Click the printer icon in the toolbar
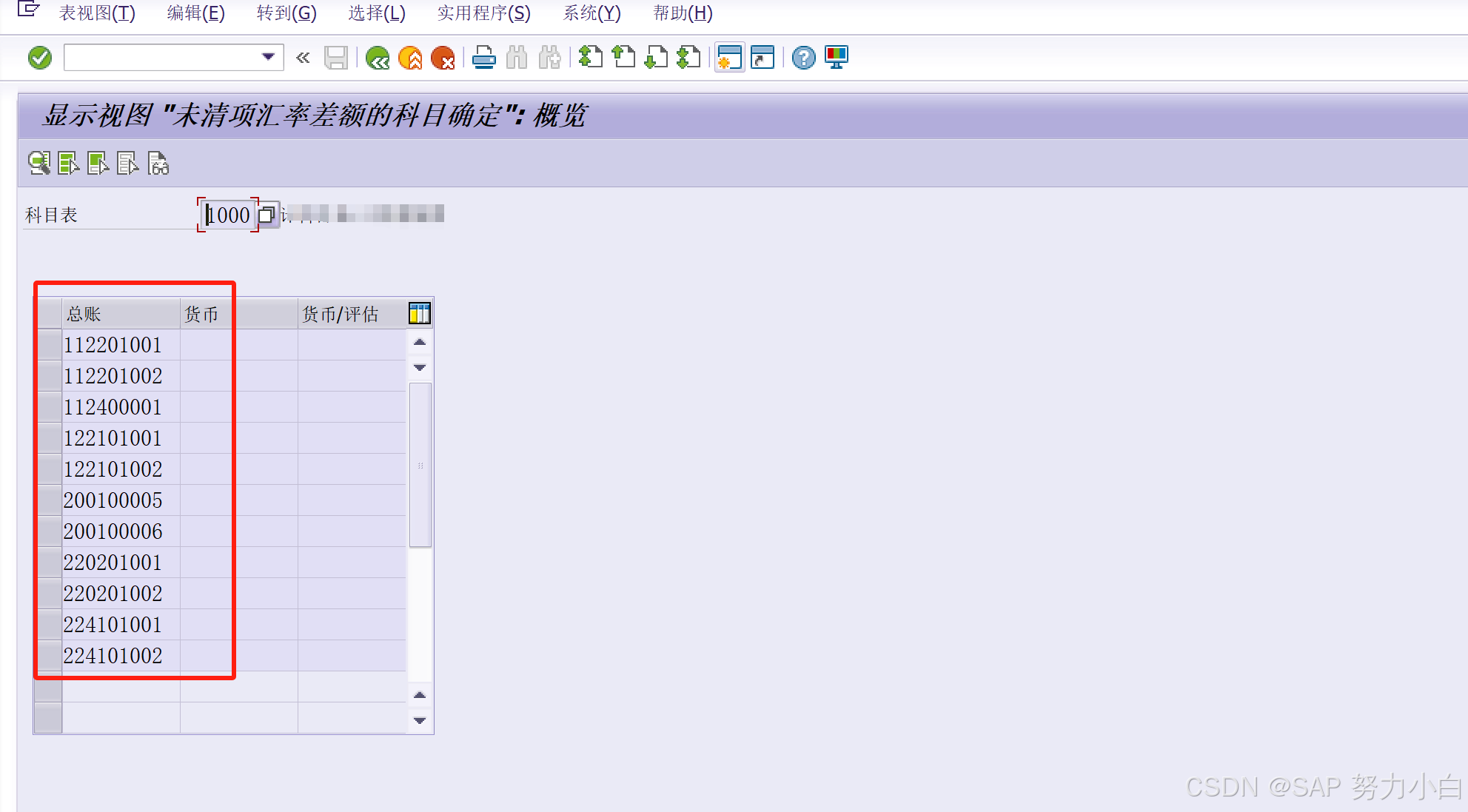 coord(484,58)
